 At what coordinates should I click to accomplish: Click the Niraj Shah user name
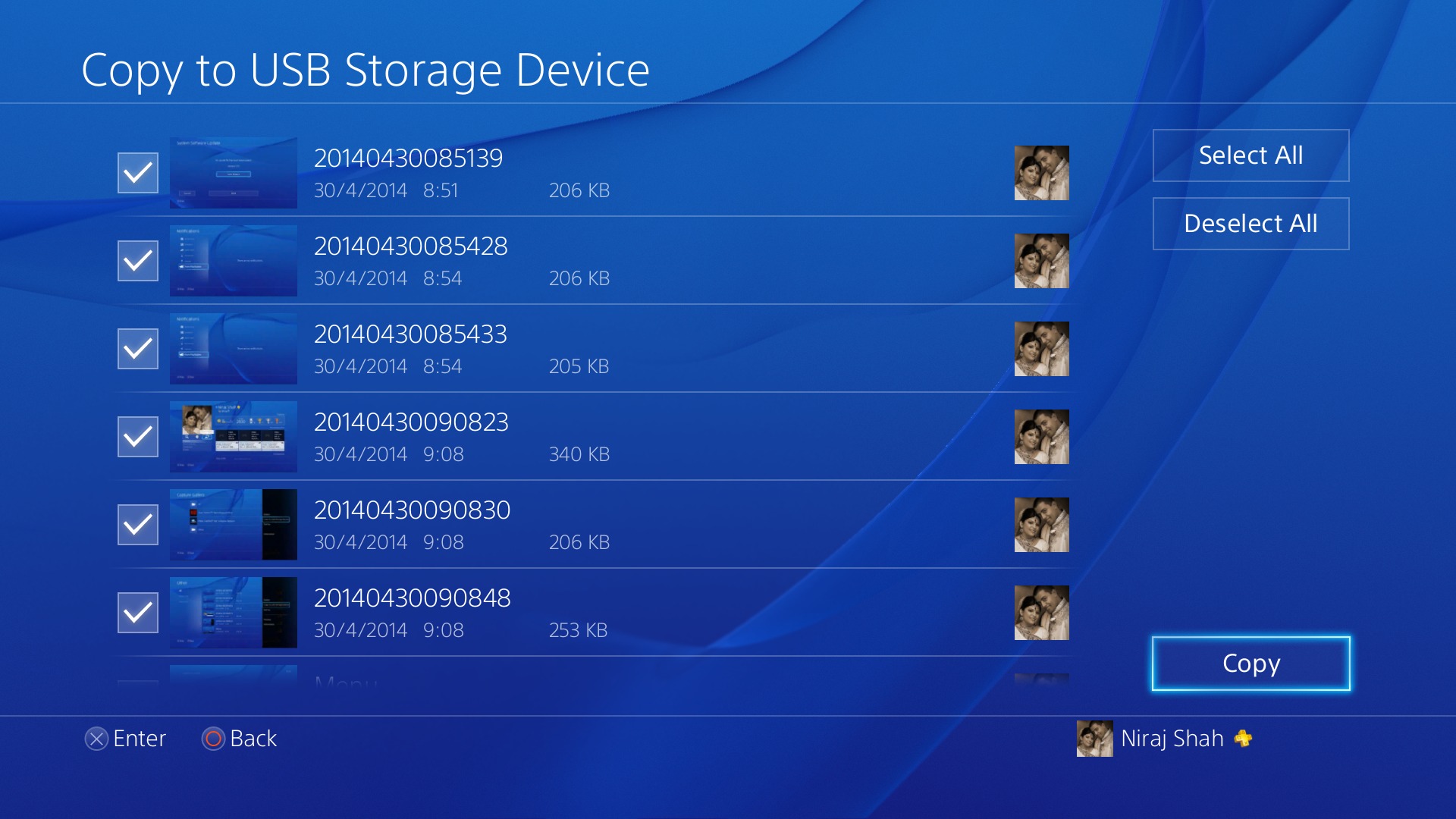pyautogui.click(x=1172, y=739)
